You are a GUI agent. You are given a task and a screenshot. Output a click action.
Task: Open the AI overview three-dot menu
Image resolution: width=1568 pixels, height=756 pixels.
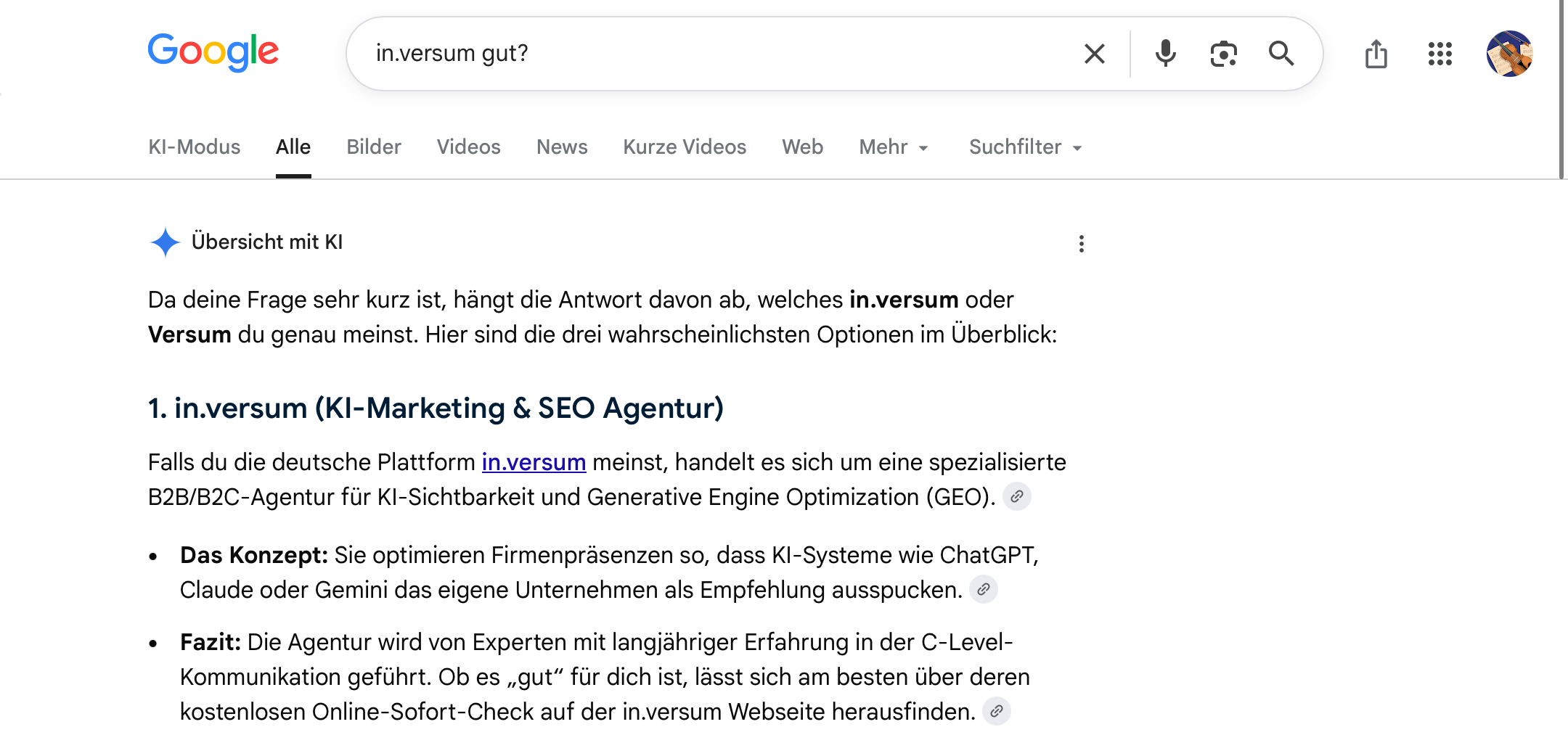(1081, 244)
